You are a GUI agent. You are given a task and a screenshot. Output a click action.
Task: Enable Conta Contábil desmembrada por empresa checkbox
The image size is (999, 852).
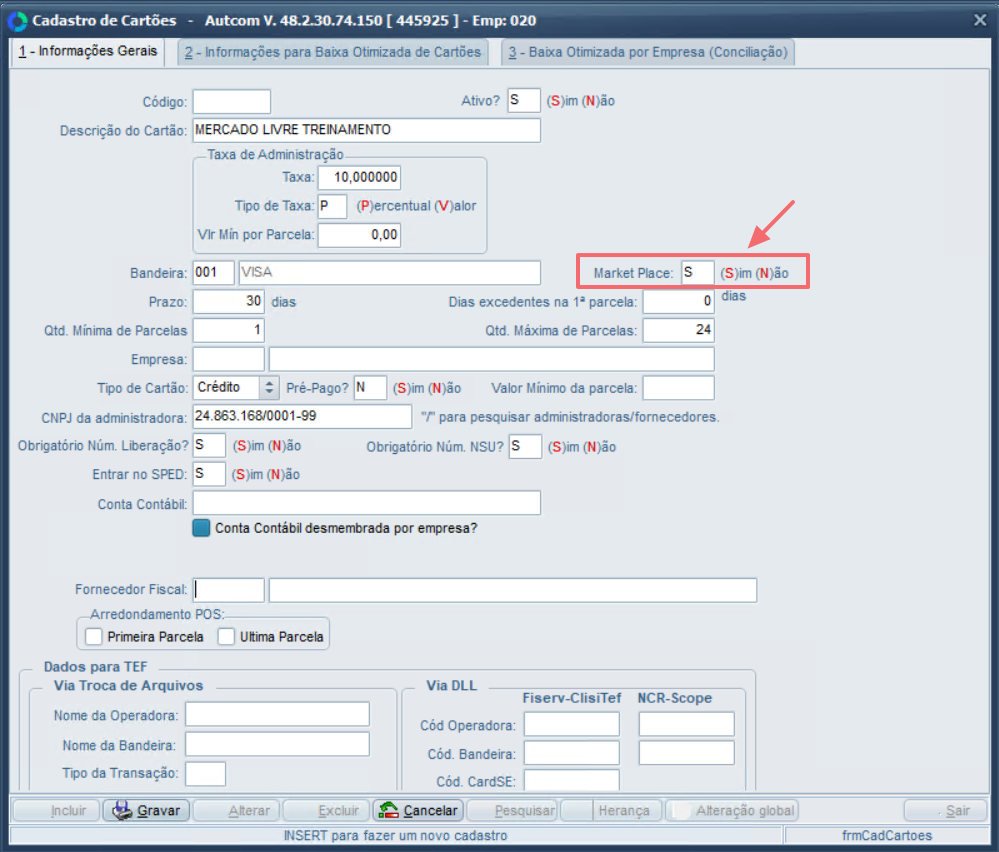202,527
